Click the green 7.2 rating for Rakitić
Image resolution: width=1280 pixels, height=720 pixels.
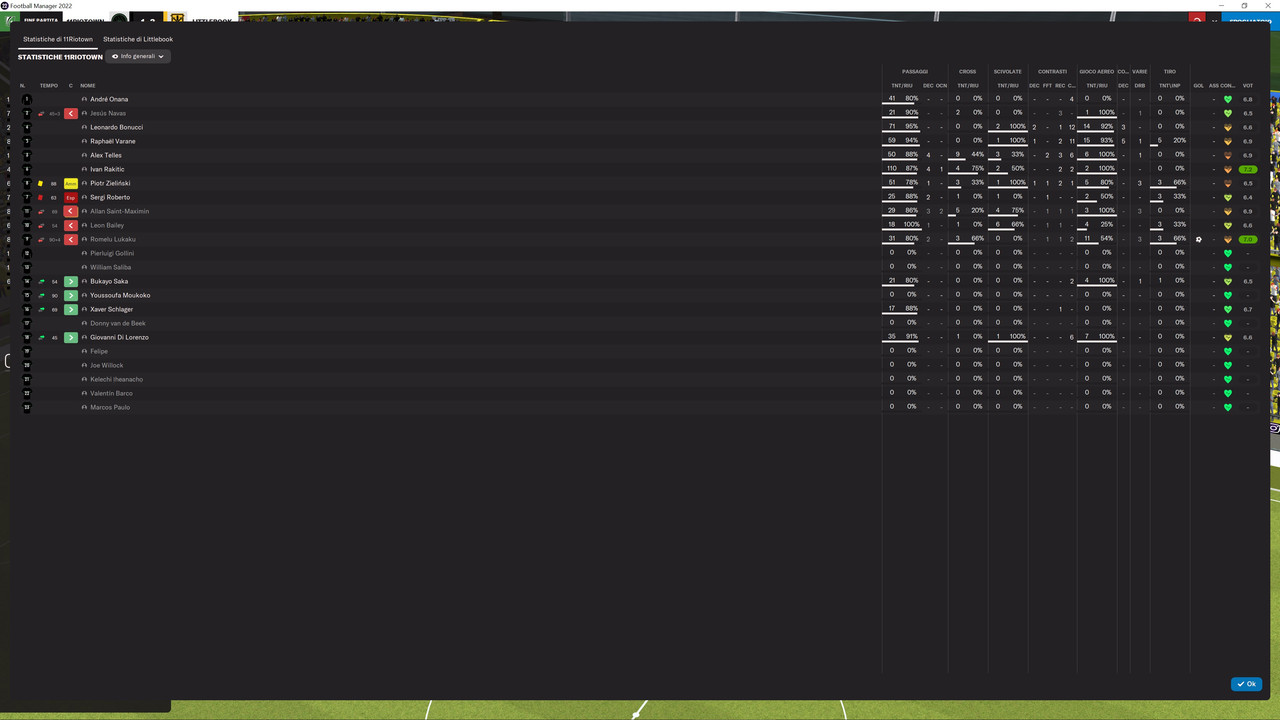pyautogui.click(x=1248, y=170)
